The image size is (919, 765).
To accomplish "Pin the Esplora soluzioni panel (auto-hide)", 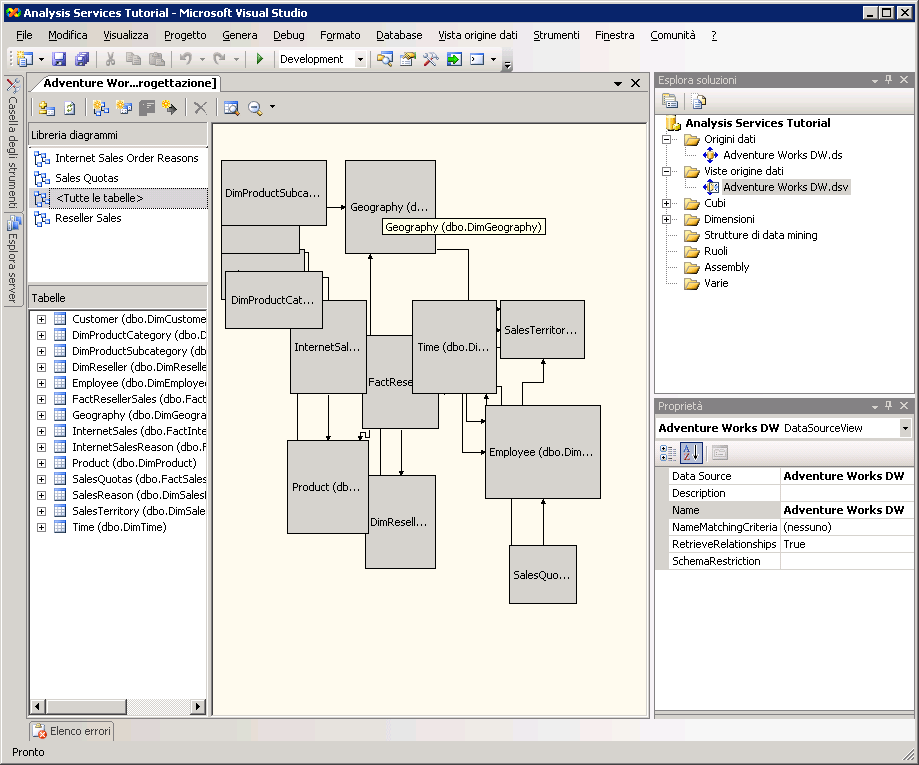I will (888, 80).
